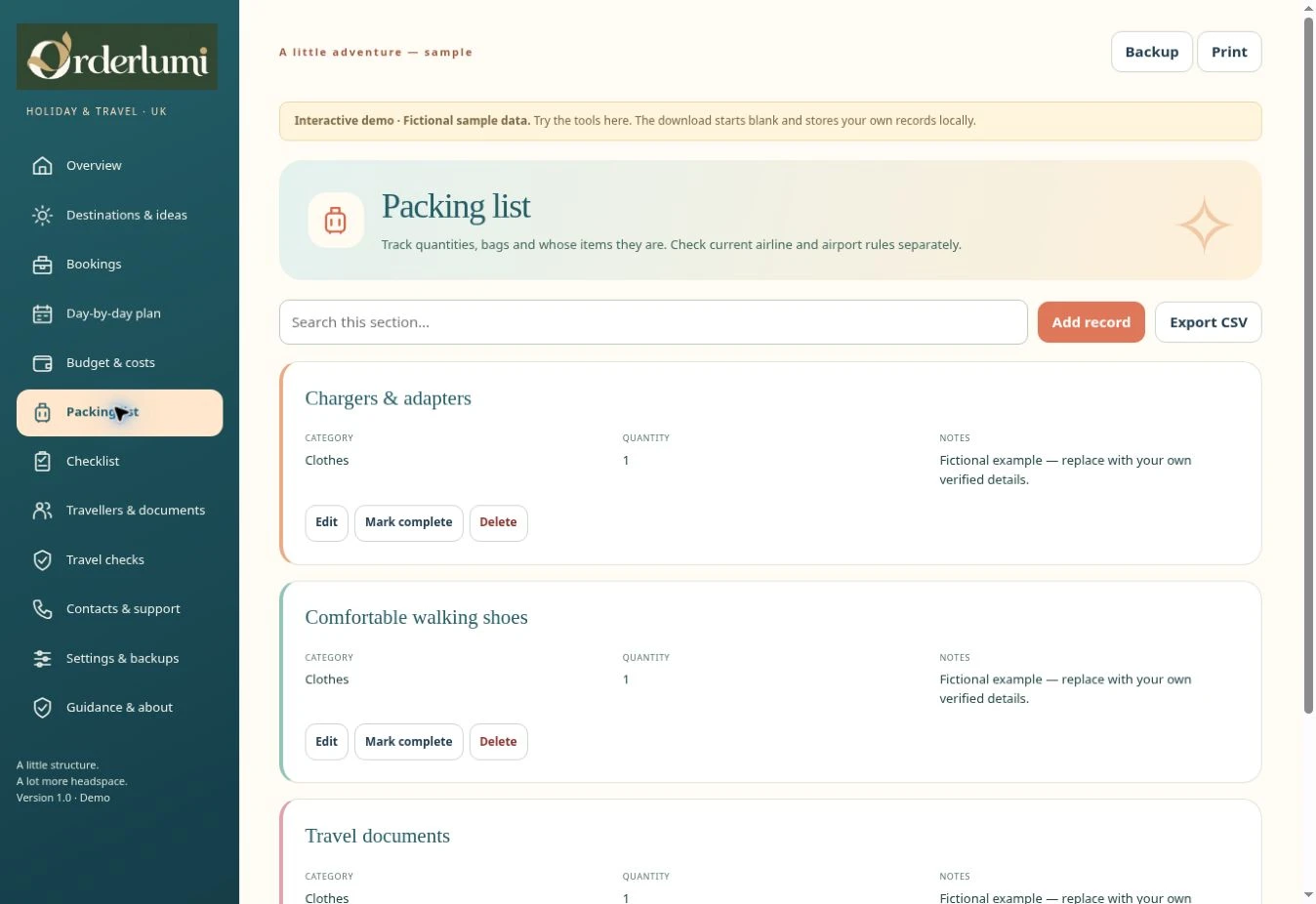Click the Budget & costs wallet icon
Viewport: 1316px width, 904px height.
point(42,363)
